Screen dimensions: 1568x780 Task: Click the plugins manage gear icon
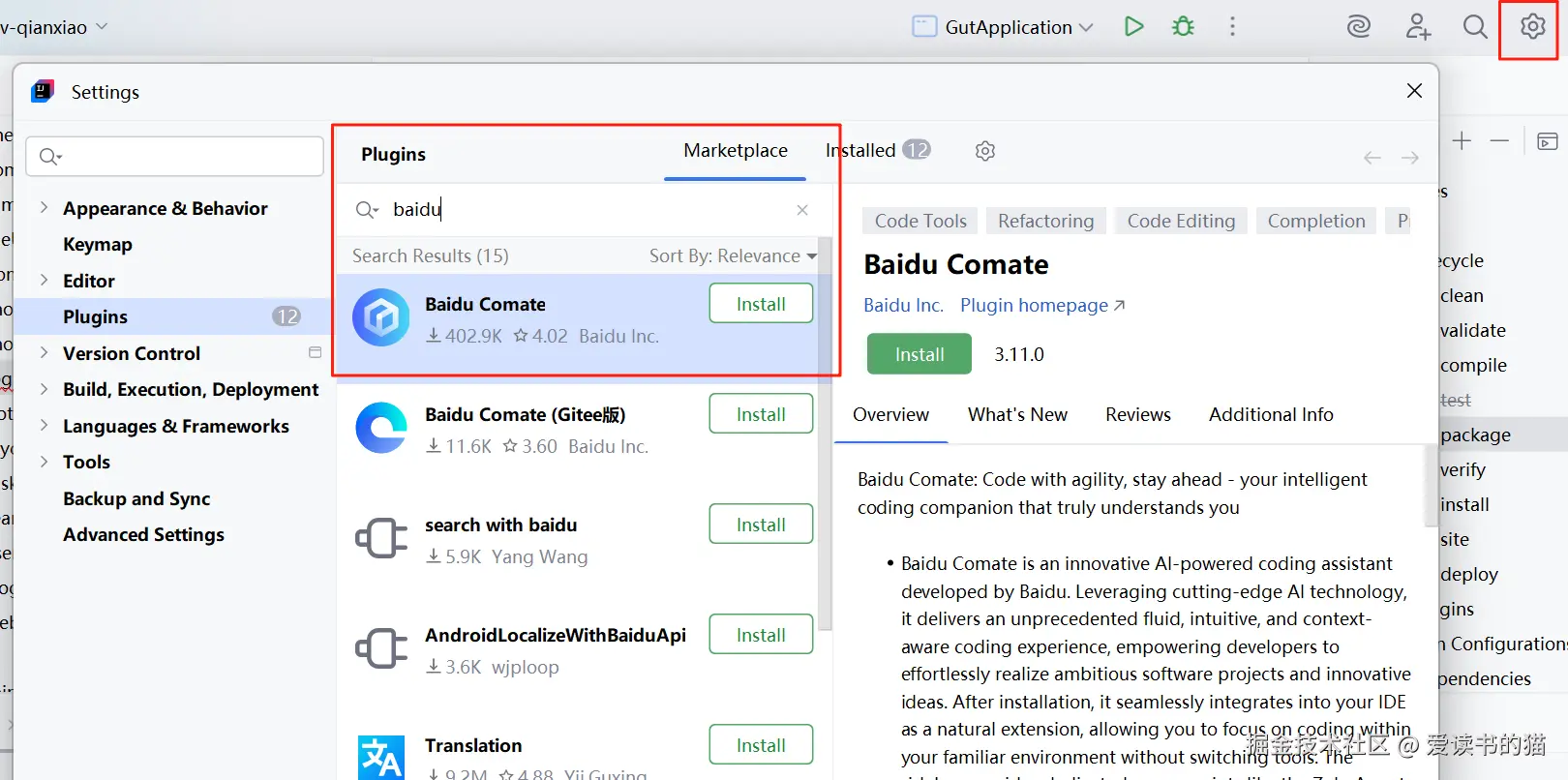(x=985, y=151)
